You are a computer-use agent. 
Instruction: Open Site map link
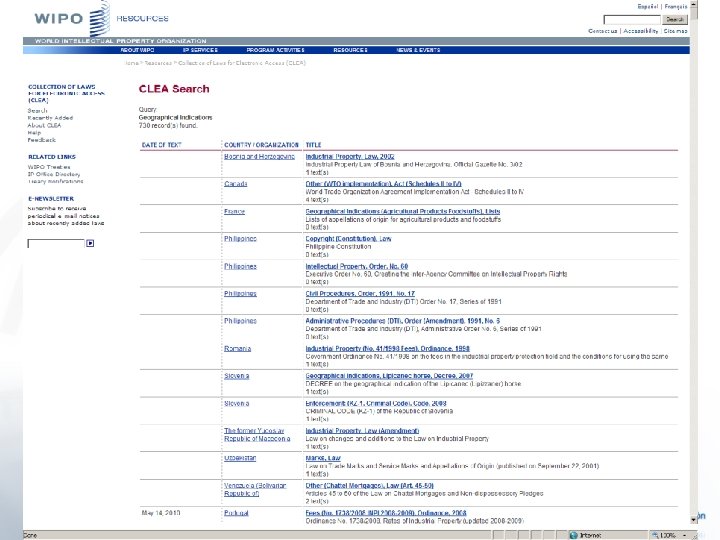(x=675, y=31)
